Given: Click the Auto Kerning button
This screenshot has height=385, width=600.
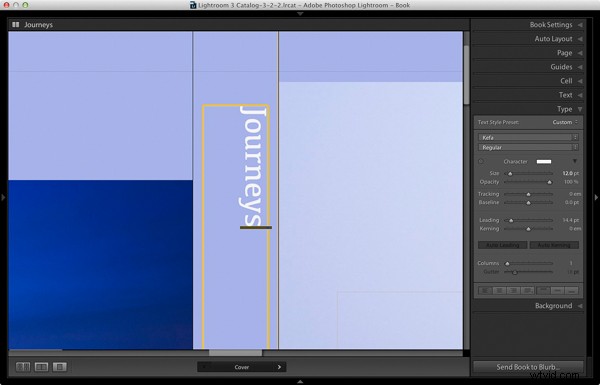Looking at the screenshot, I should point(554,245).
